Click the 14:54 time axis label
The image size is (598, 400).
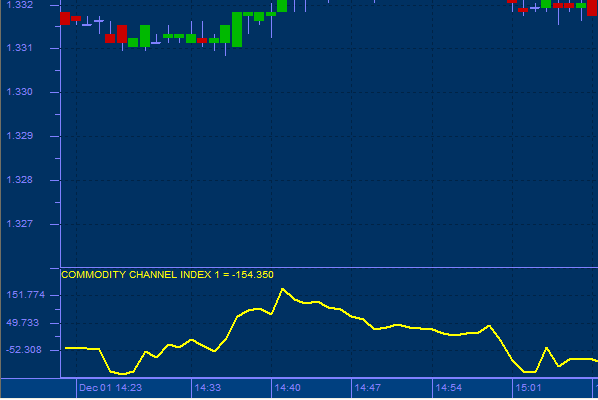click(448, 388)
